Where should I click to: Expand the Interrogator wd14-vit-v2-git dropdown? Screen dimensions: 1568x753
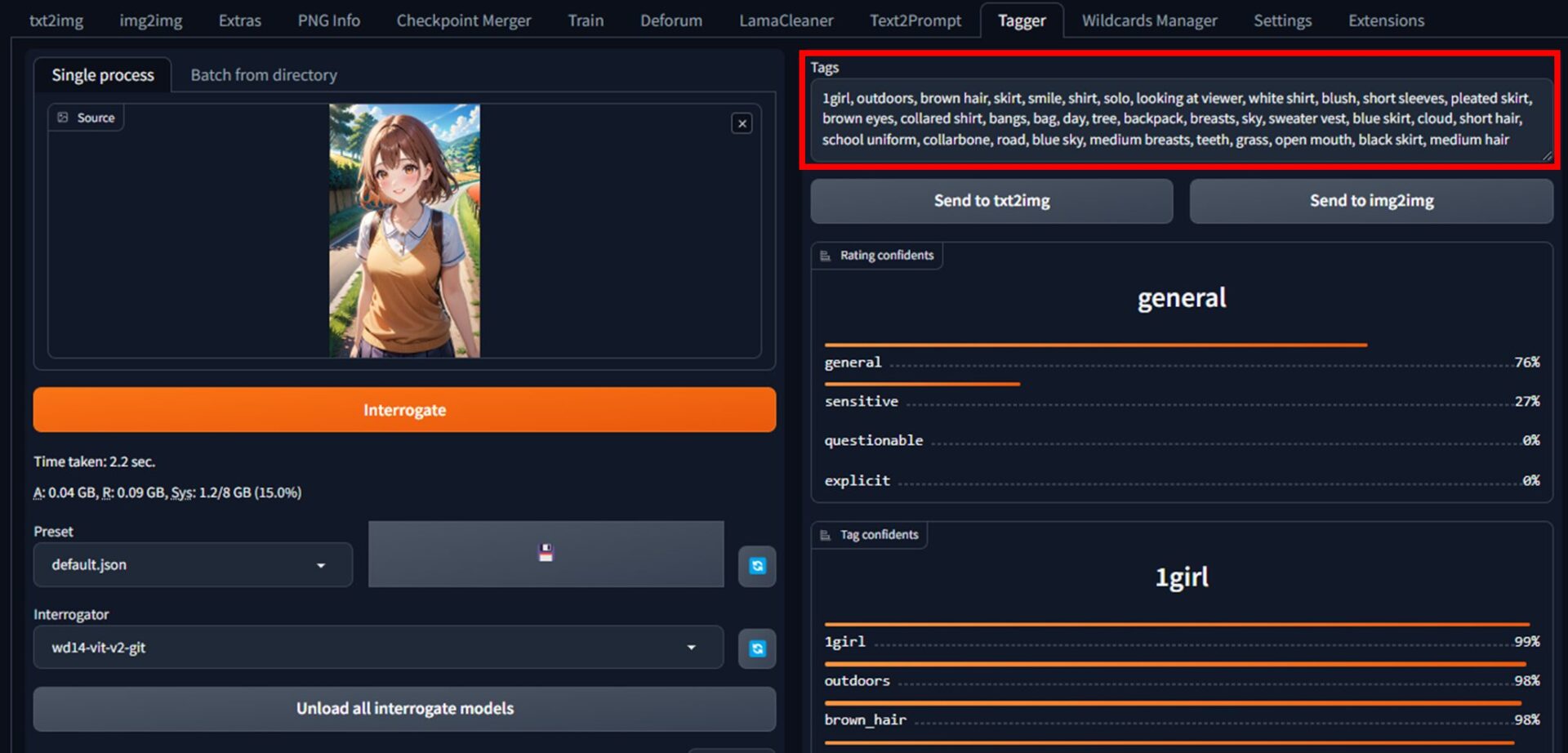(377, 648)
